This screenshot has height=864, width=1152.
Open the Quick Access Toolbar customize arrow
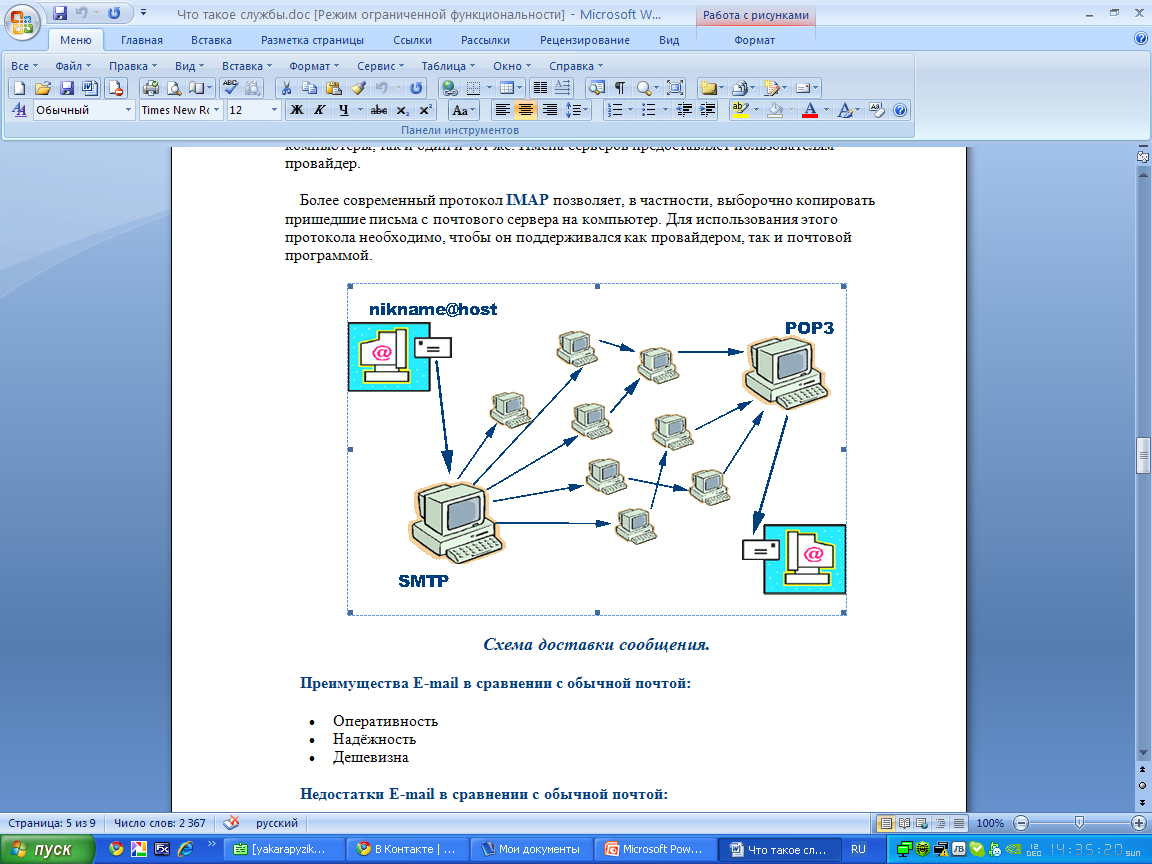[143, 12]
